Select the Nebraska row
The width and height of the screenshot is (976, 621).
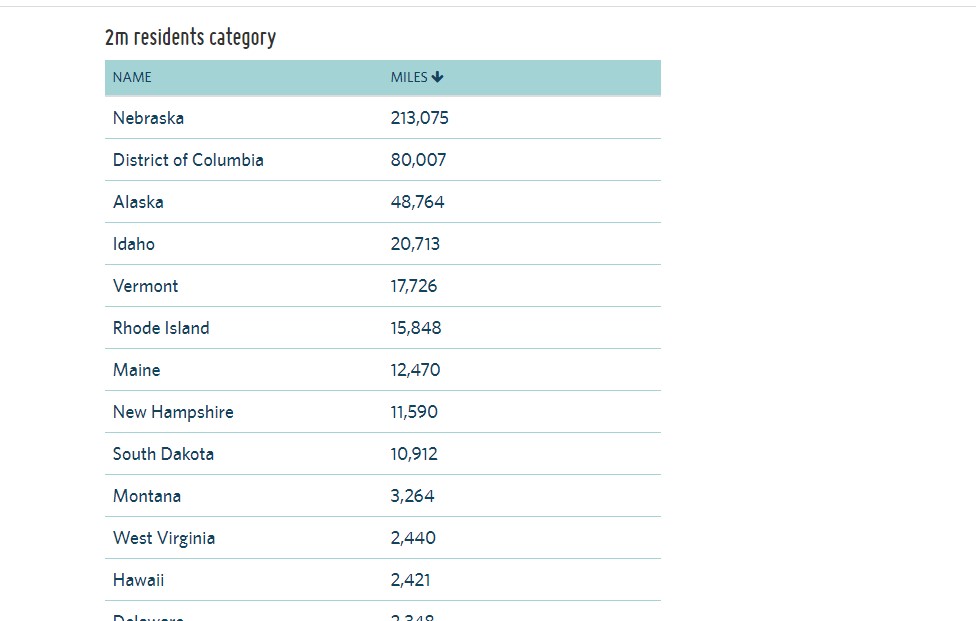[x=383, y=118]
